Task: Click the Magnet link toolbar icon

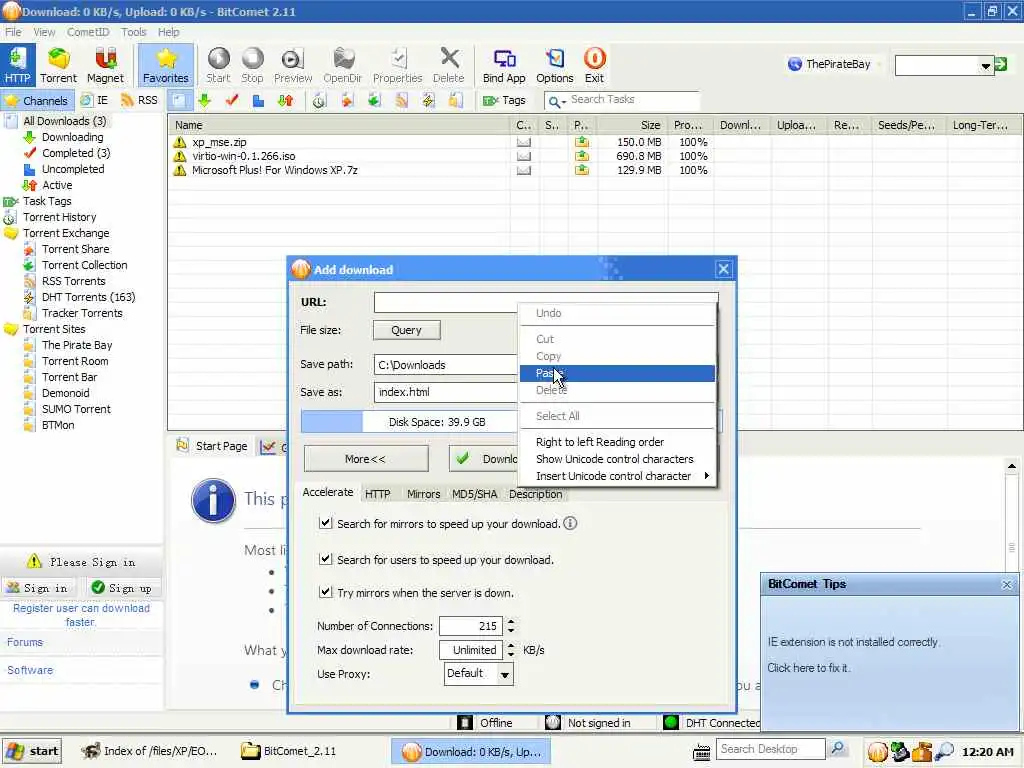Action: [x=105, y=65]
